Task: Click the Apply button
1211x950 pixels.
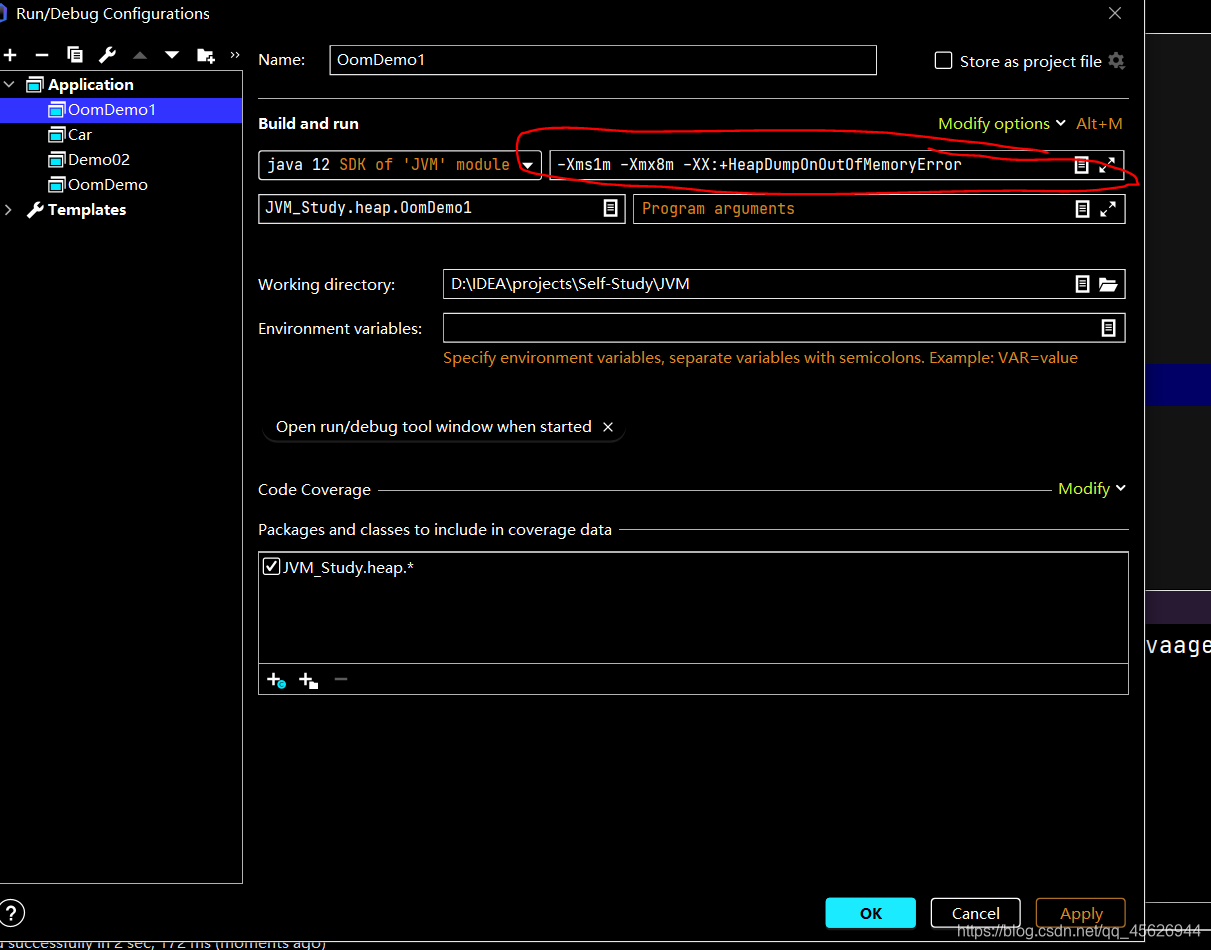Action: (1081, 913)
